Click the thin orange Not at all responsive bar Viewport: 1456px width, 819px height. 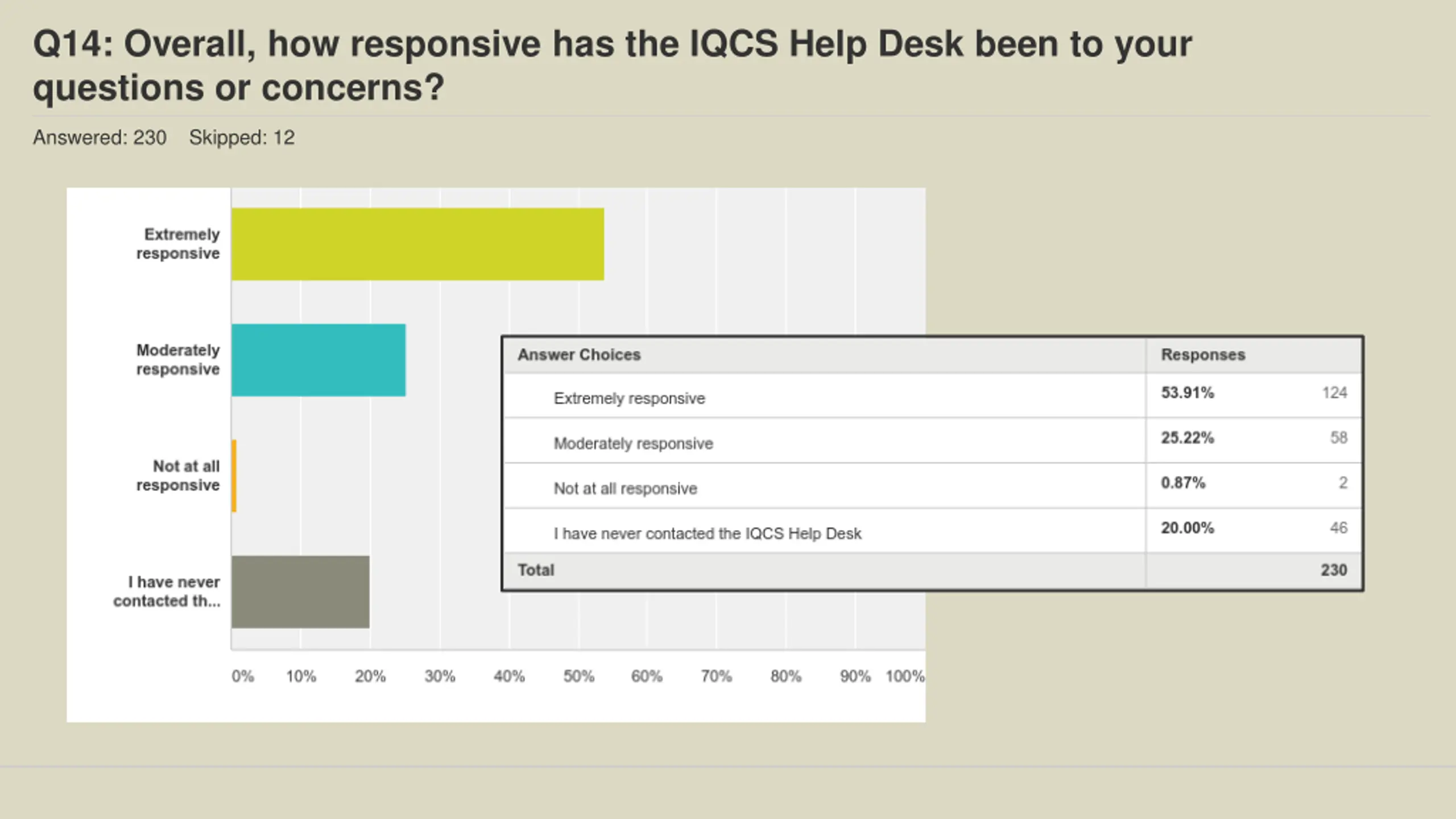(234, 475)
